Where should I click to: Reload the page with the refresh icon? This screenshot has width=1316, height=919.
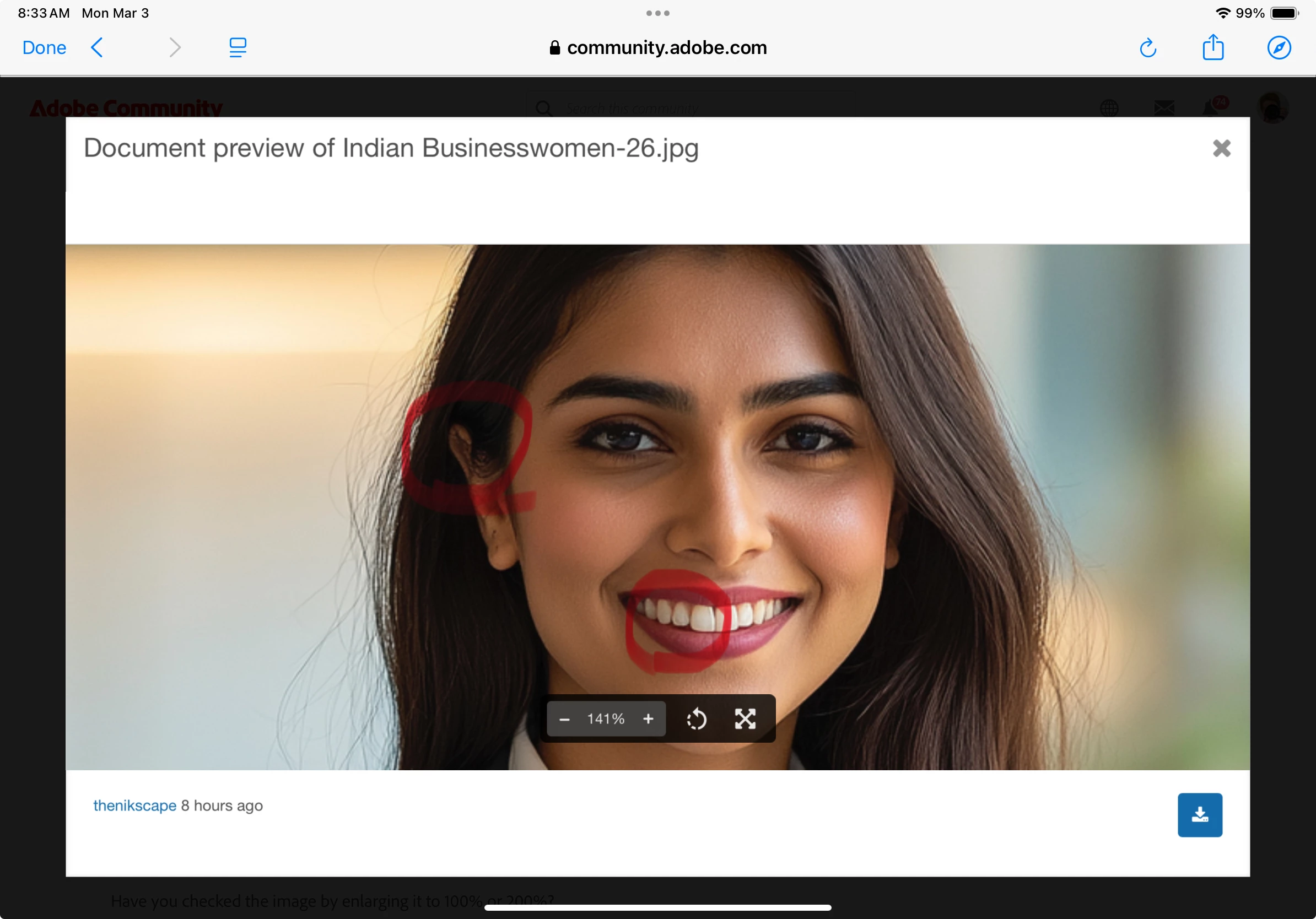[1147, 48]
